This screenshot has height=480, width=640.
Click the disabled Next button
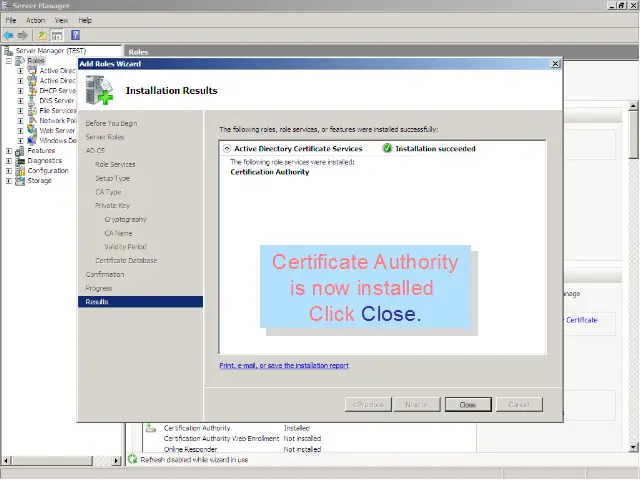(417, 404)
